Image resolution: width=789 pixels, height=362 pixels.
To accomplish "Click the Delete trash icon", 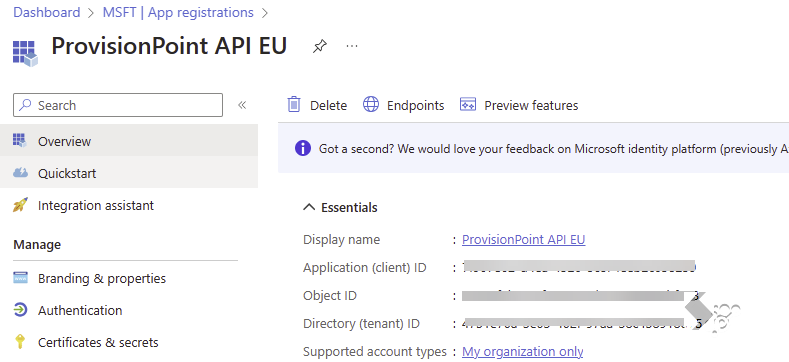I will click(x=294, y=105).
